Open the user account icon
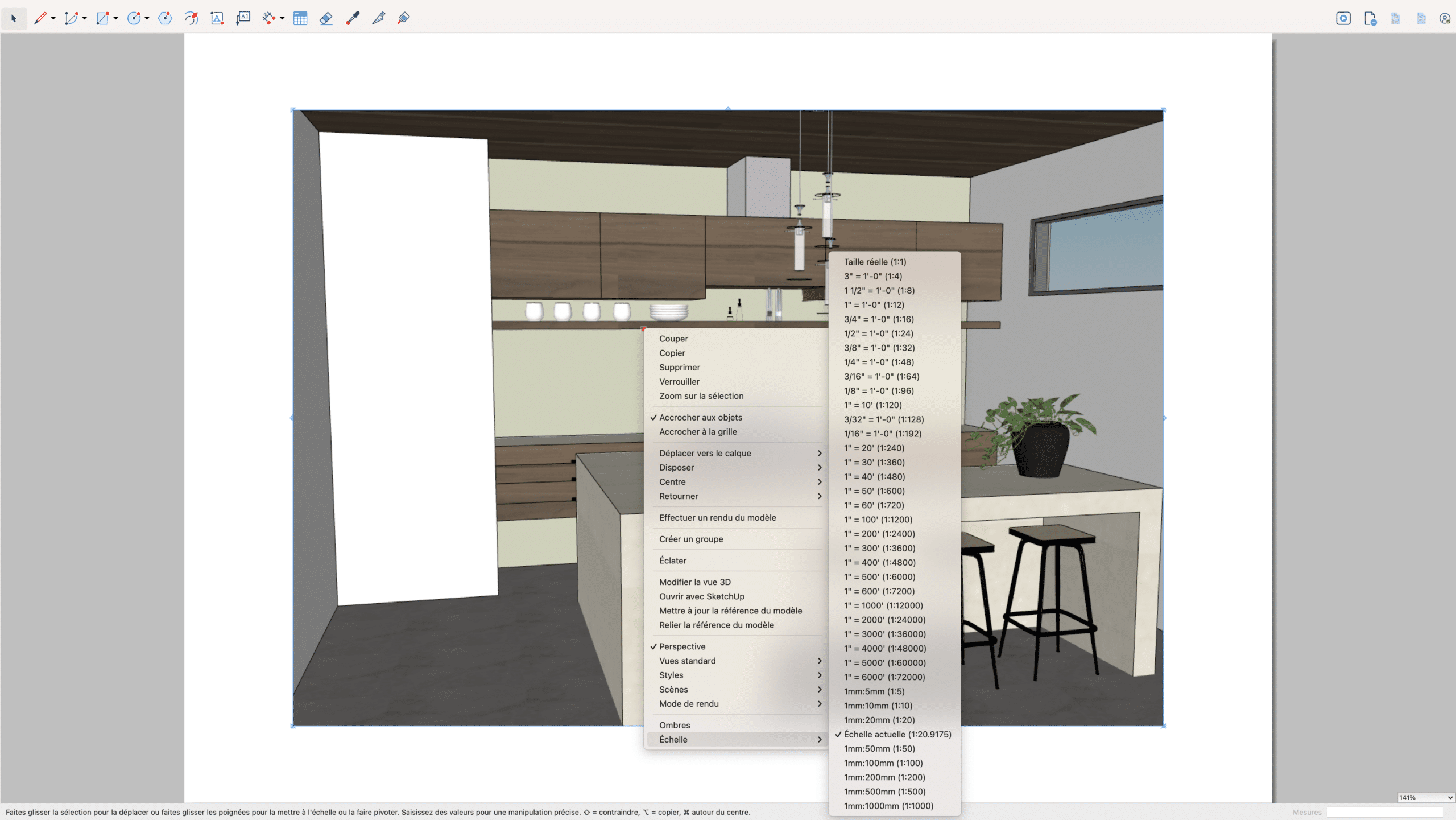 pyautogui.click(x=1445, y=18)
